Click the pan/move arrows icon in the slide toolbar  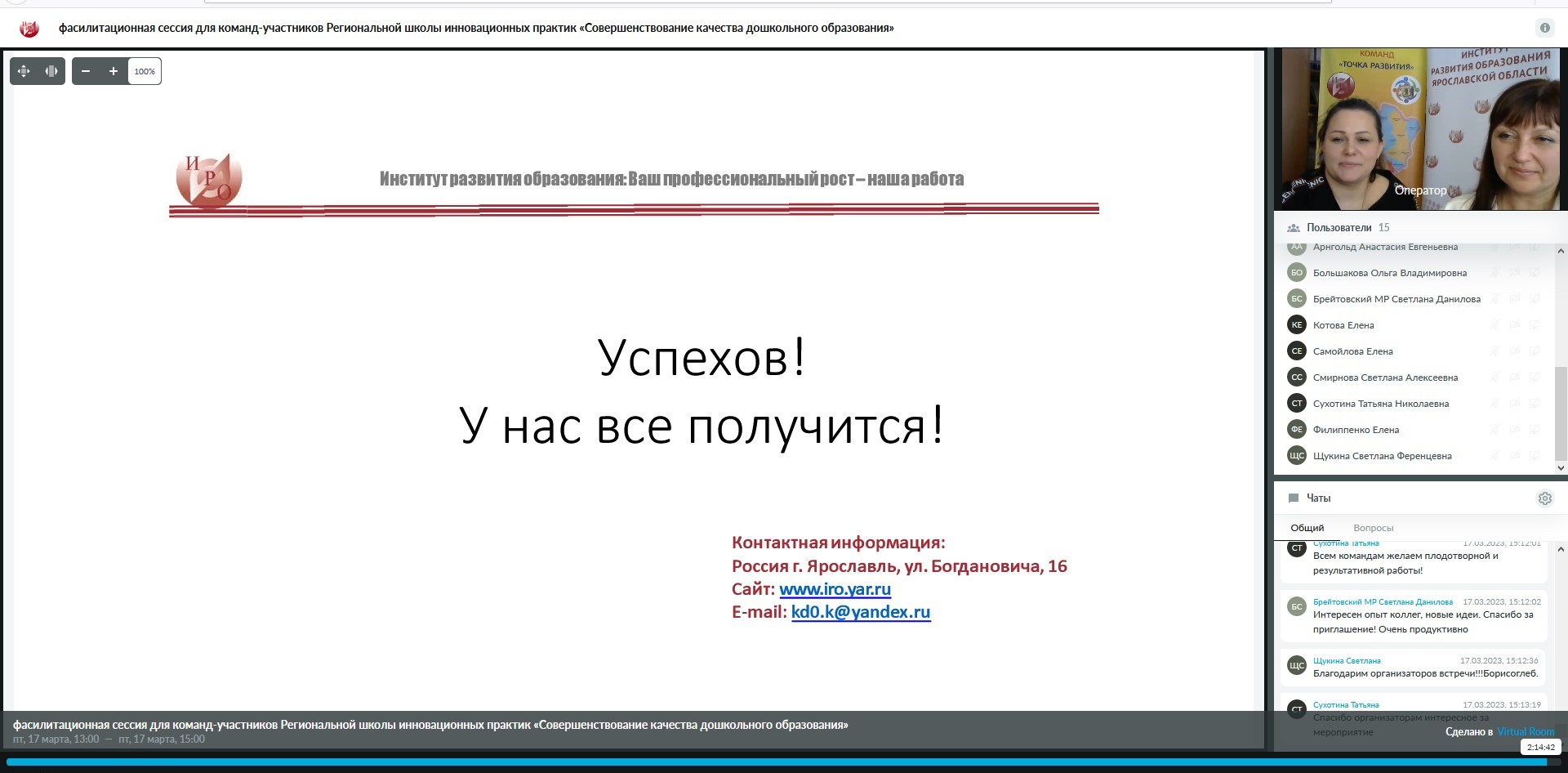point(24,71)
